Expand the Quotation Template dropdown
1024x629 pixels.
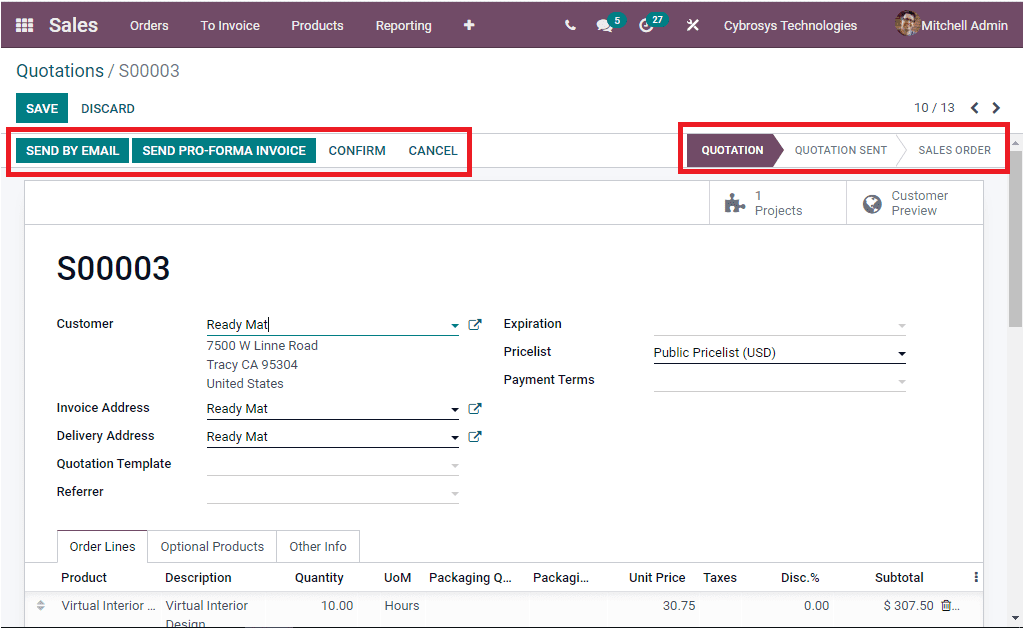455,463
